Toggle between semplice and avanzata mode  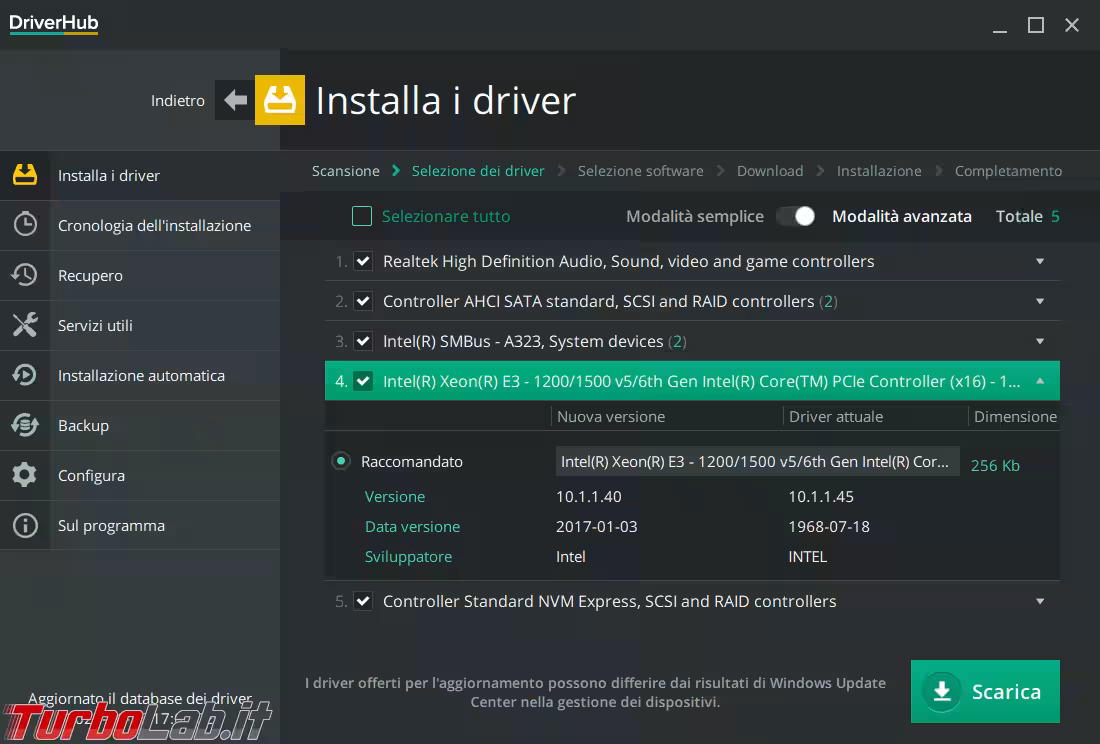pyautogui.click(x=797, y=216)
